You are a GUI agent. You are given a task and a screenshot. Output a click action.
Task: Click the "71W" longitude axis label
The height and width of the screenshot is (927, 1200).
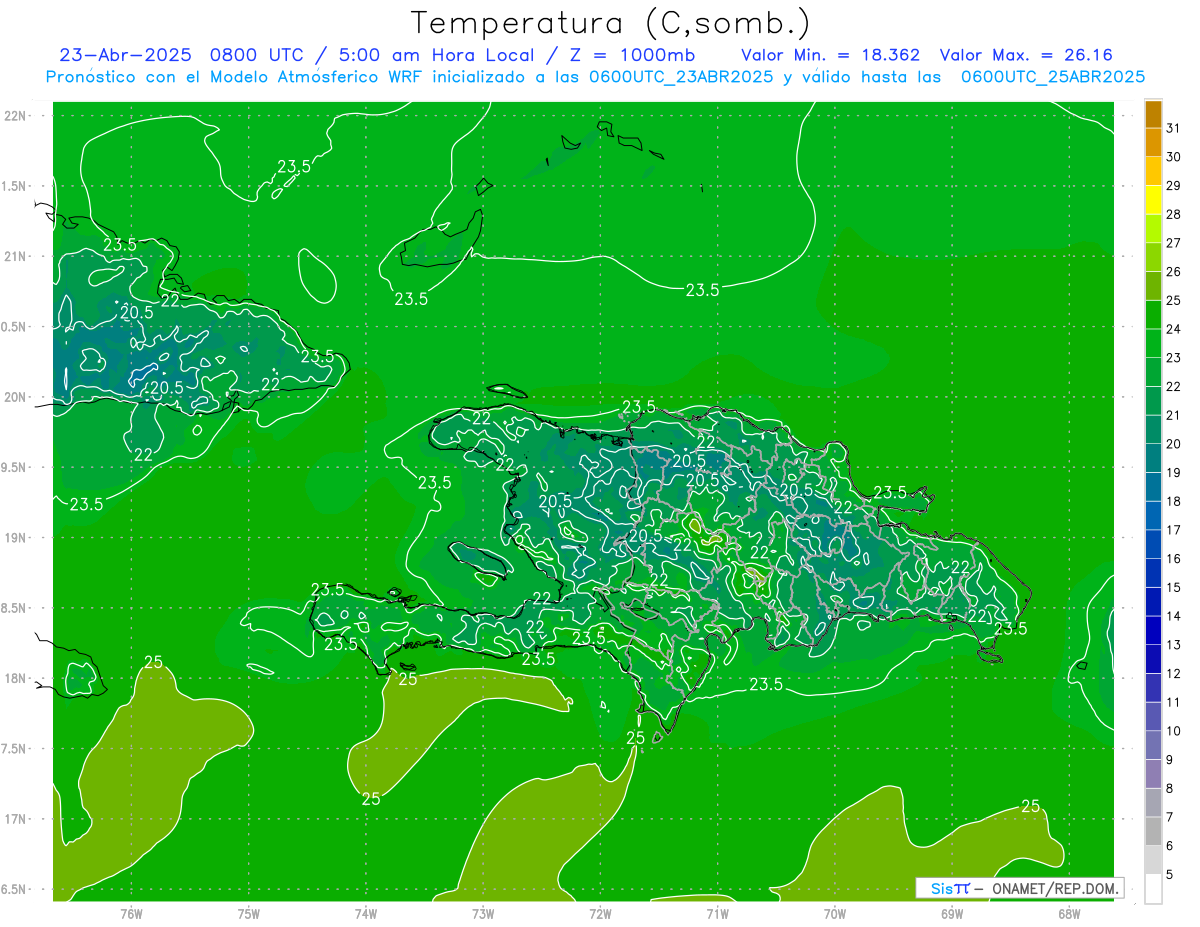pos(717,914)
